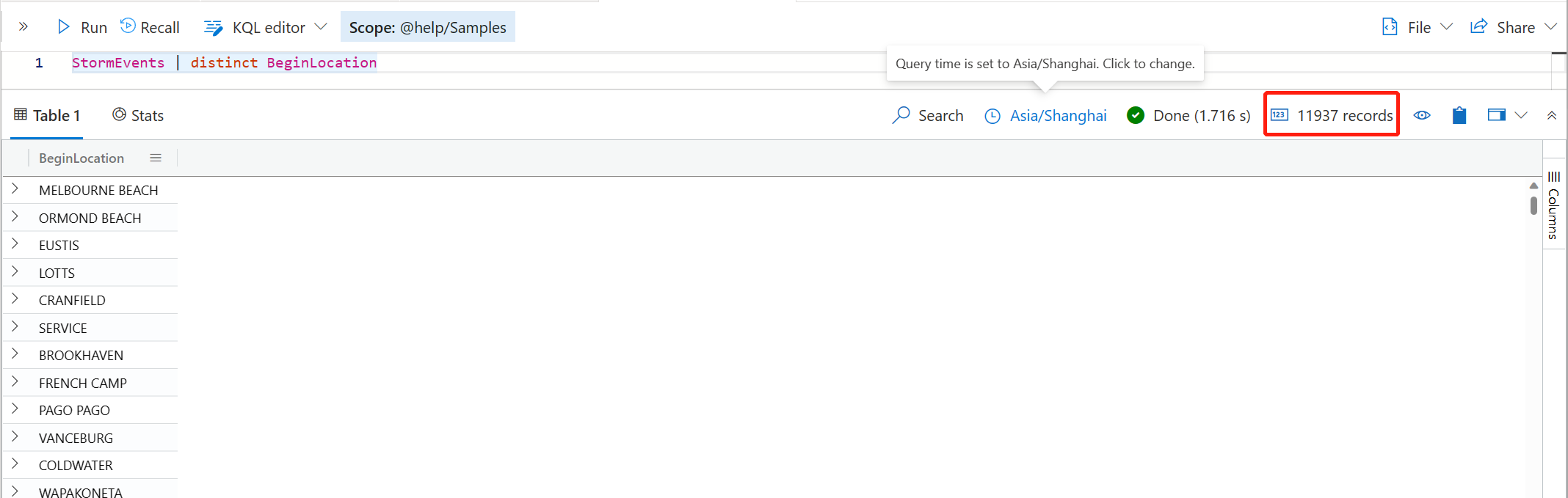Viewport: 1568px width, 498px height.
Task: Click the Search magnifier icon in results
Action: click(x=901, y=115)
